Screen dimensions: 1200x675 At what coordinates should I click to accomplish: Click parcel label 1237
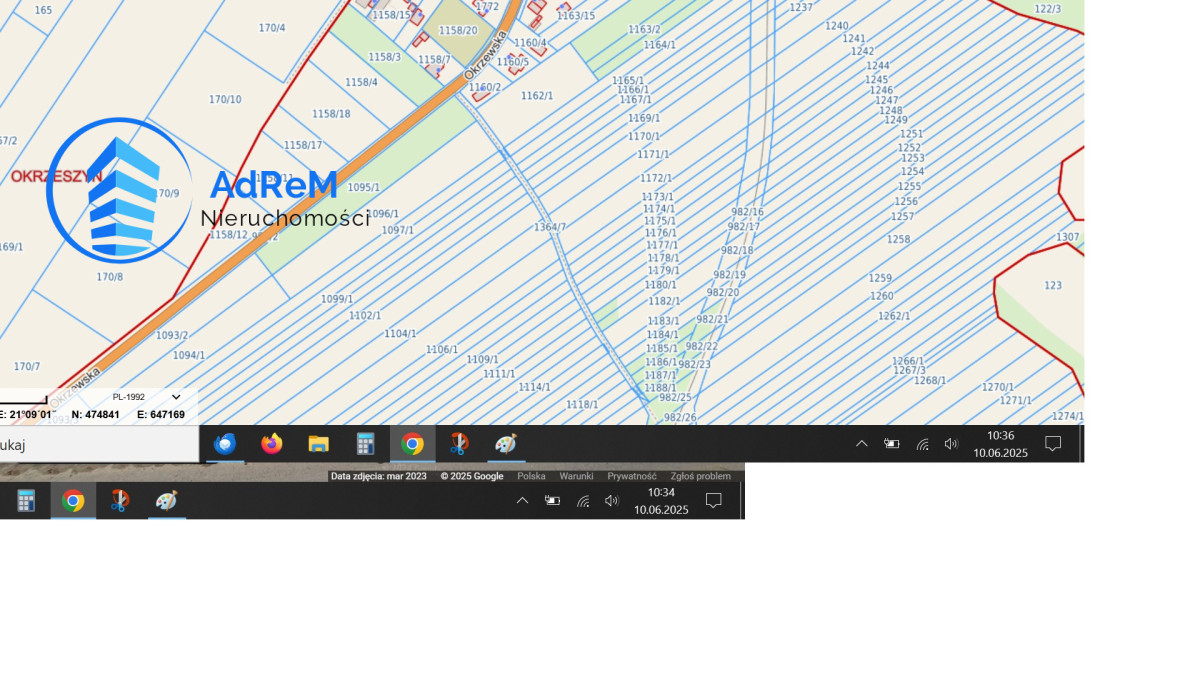click(801, 7)
